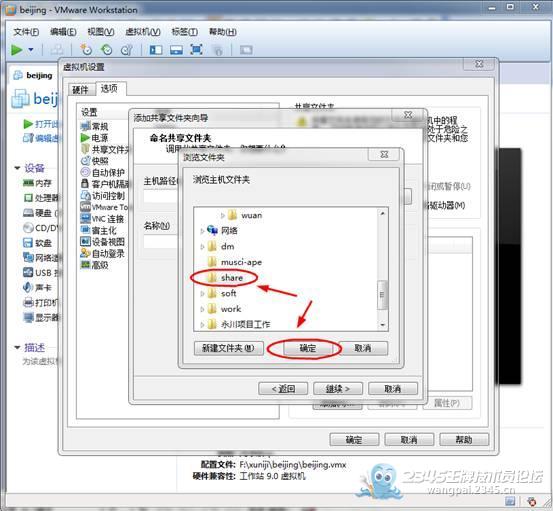Select 快照 in settings list
The height and width of the screenshot is (511, 553).
[x=95, y=161]
